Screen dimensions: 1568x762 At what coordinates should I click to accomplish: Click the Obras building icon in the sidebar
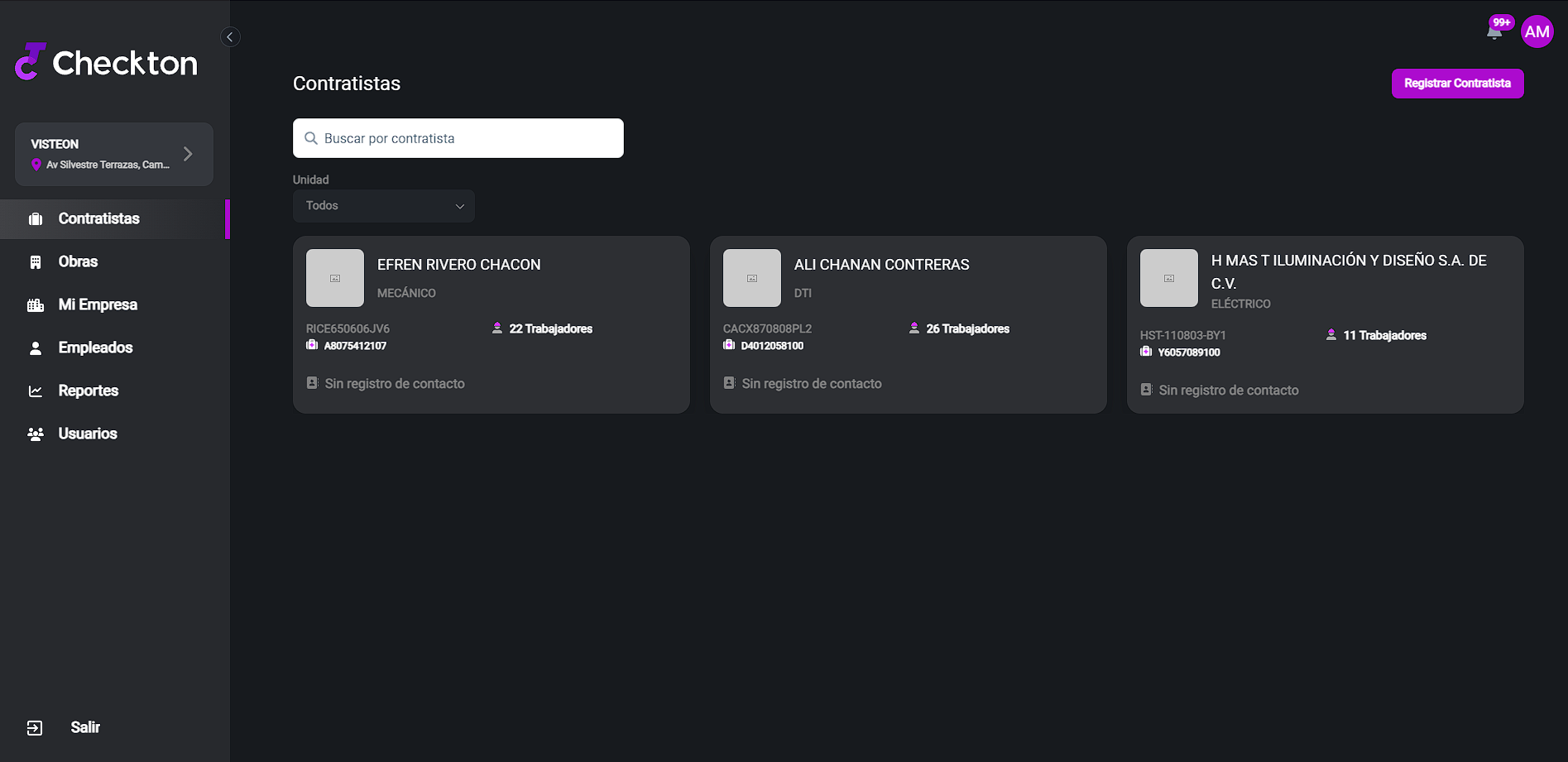(x=36, y=262)
